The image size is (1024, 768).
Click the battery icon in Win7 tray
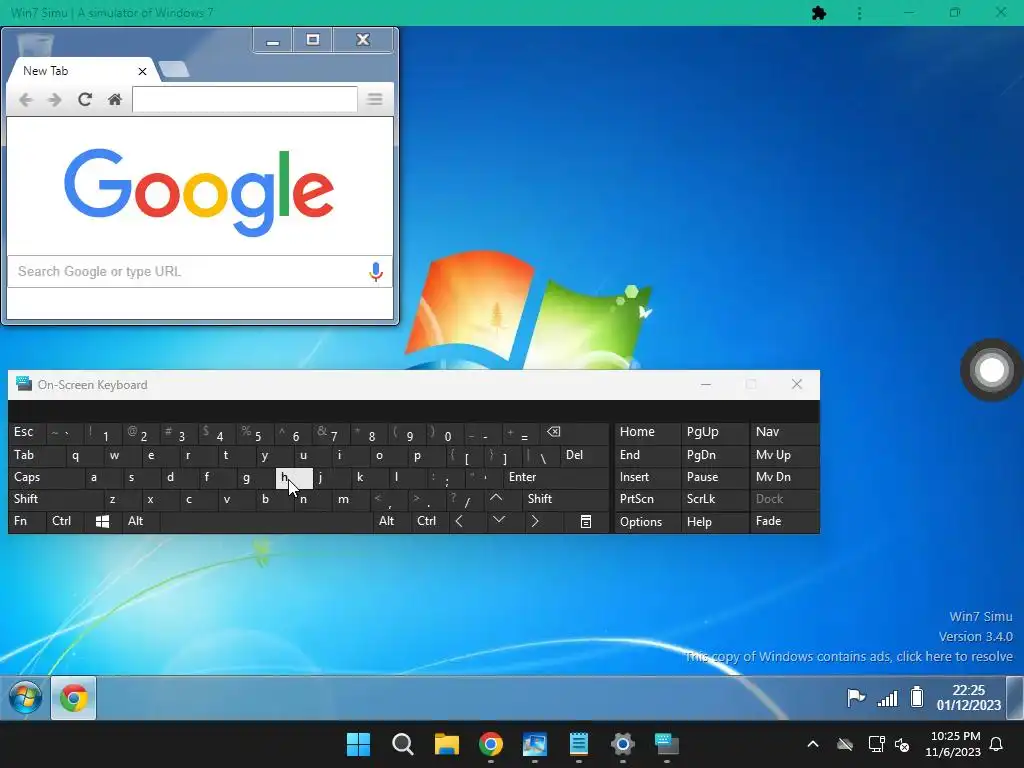(x=917, y=697)
